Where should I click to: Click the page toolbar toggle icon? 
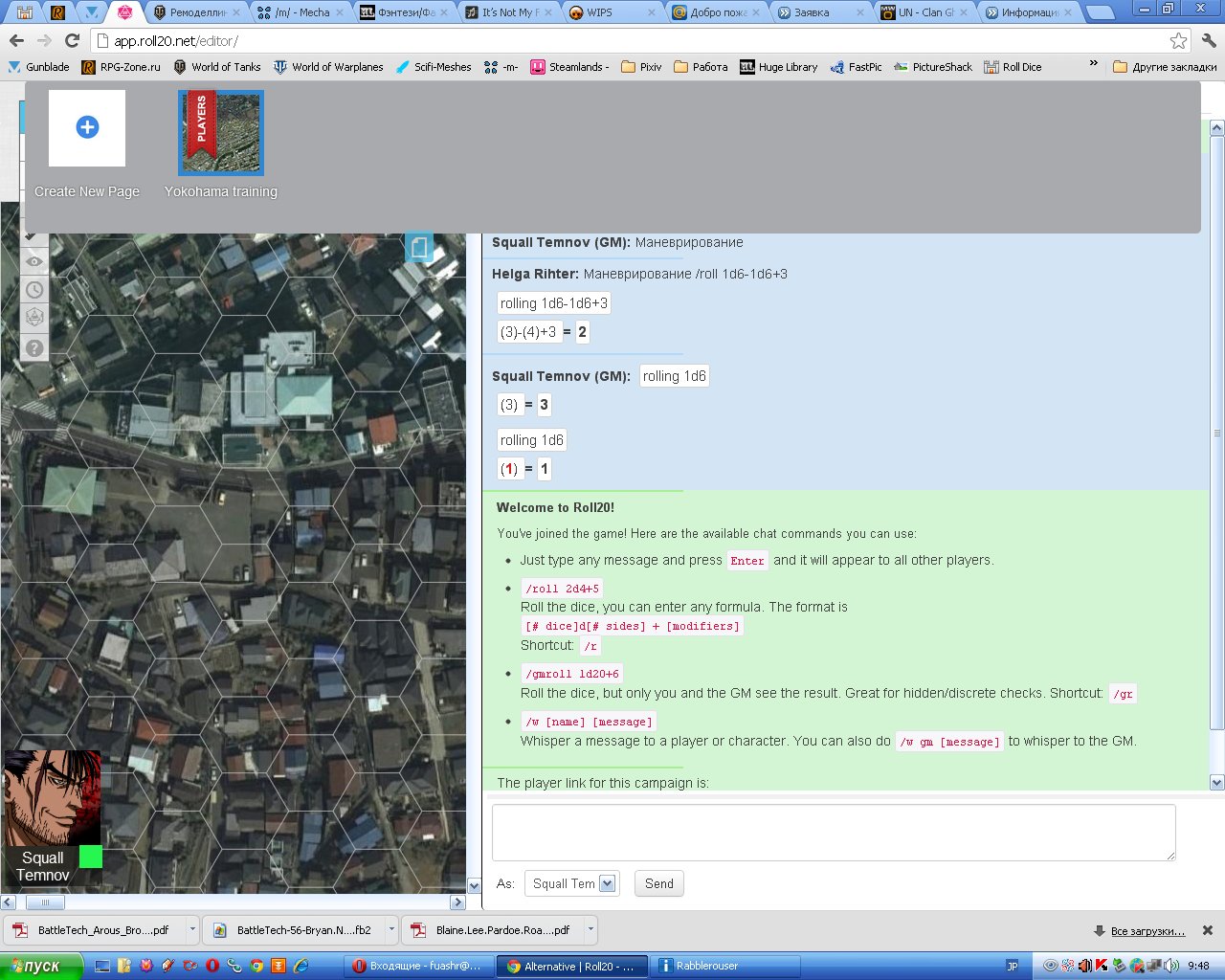click(x=419, y=247)
